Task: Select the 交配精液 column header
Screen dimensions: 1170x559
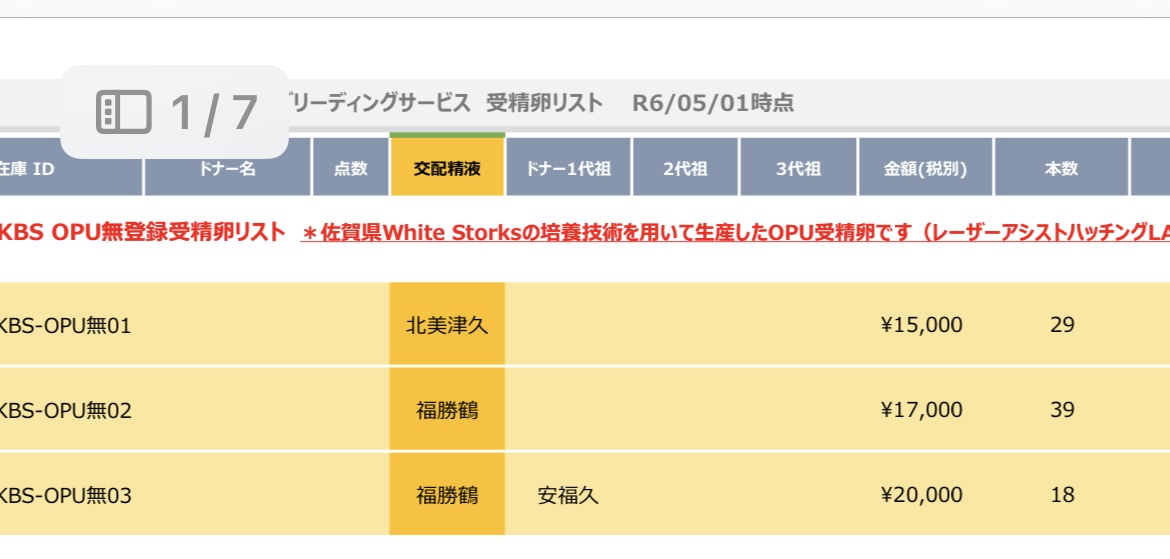Action: coord(448,169)
